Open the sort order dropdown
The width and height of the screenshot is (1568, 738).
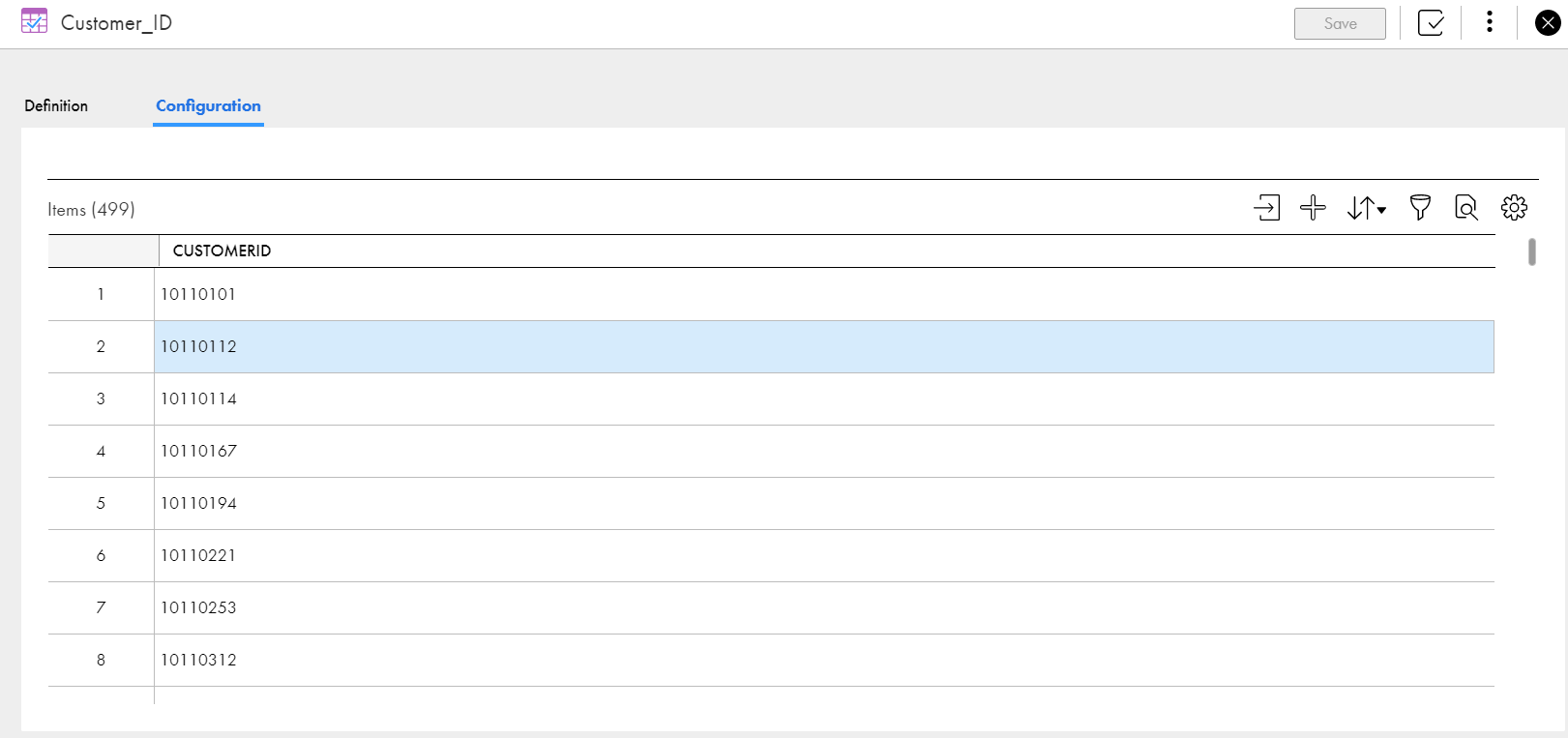click(1366, 208)
